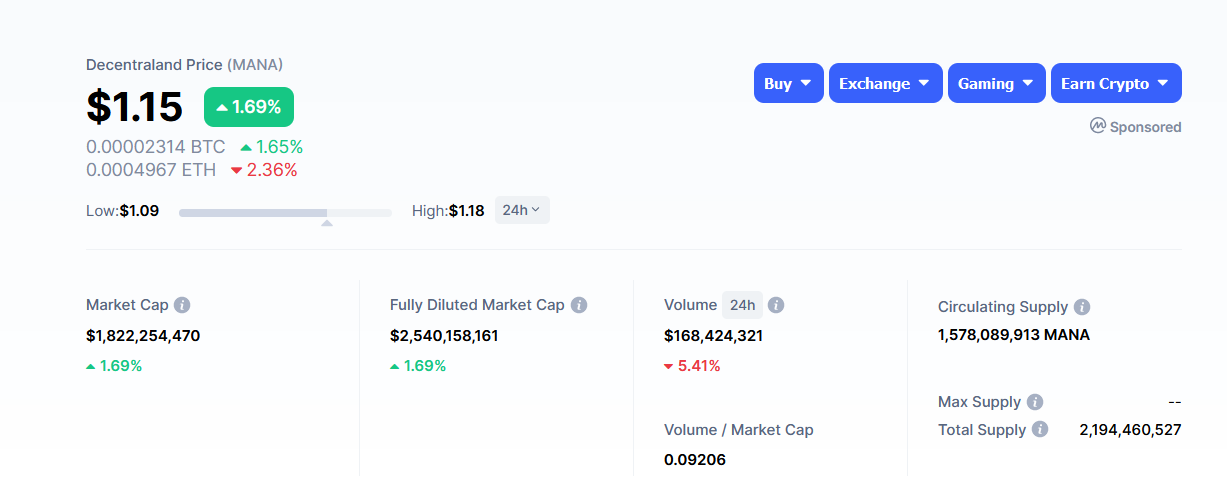
Task: Expand the Exchange dropdown menu
Action: (x=885, y=83)
